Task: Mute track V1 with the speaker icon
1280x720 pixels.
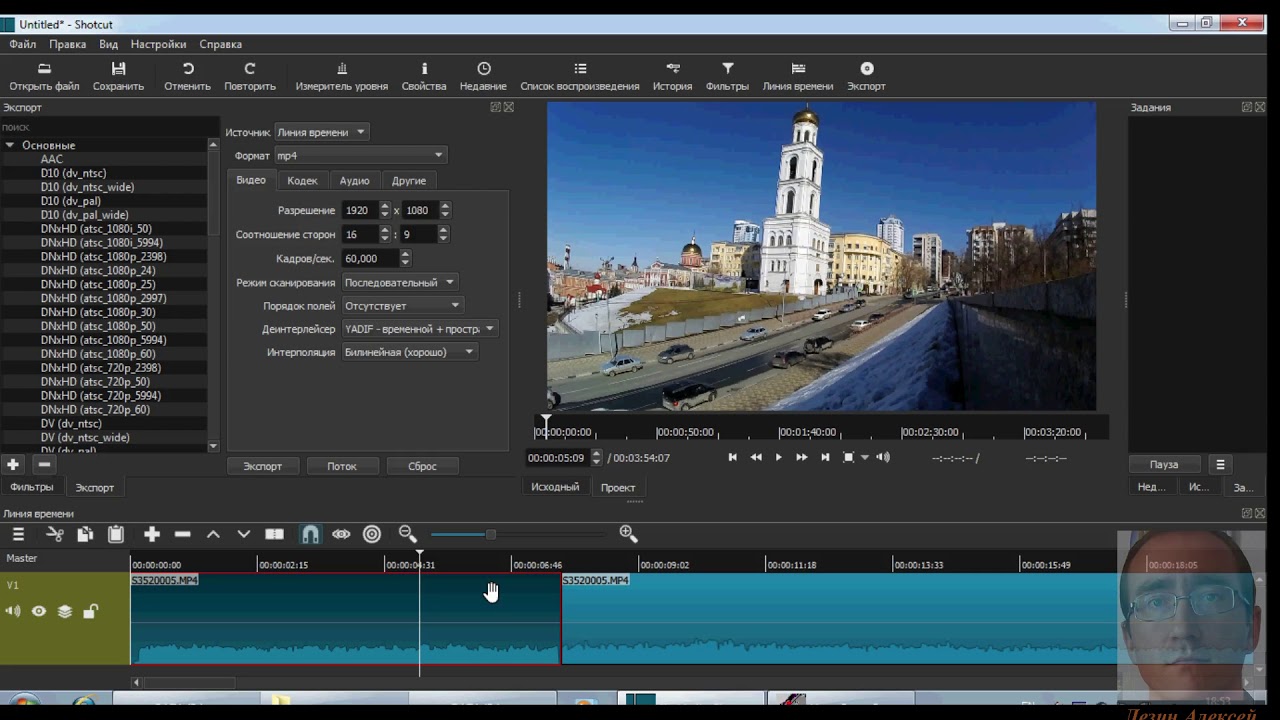Action: click(13, 611)
